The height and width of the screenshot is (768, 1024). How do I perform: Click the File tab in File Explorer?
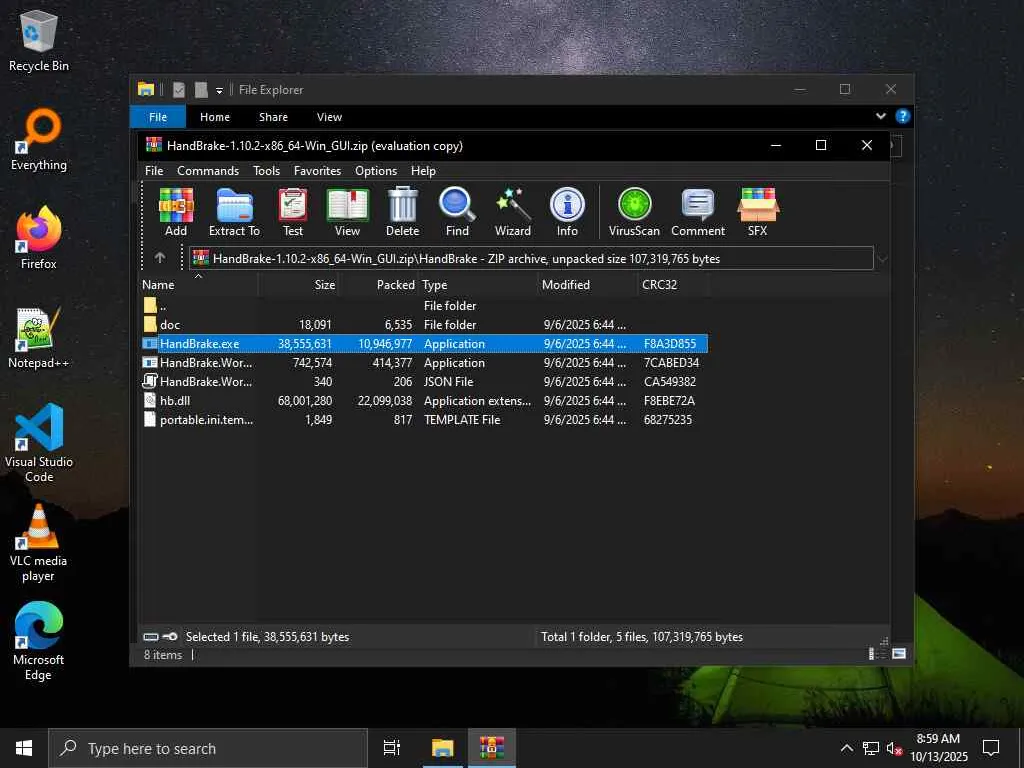[x=158, y=117]
